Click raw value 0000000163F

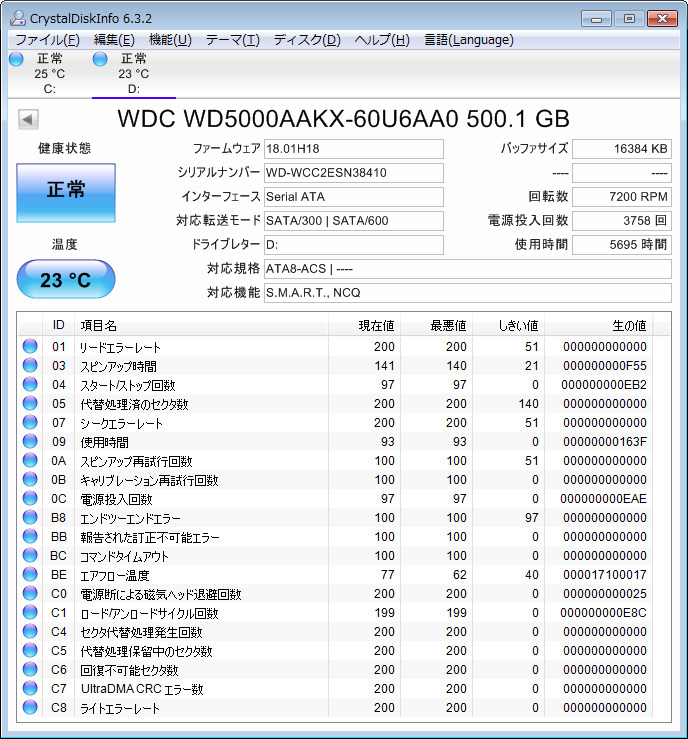[605, 442]
